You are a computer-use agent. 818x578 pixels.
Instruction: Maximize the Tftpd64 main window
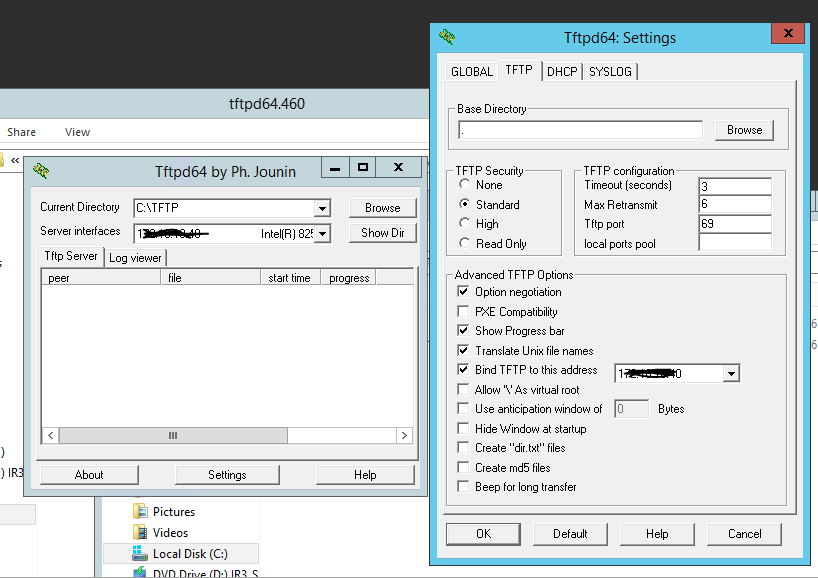(x=363, y=168)
